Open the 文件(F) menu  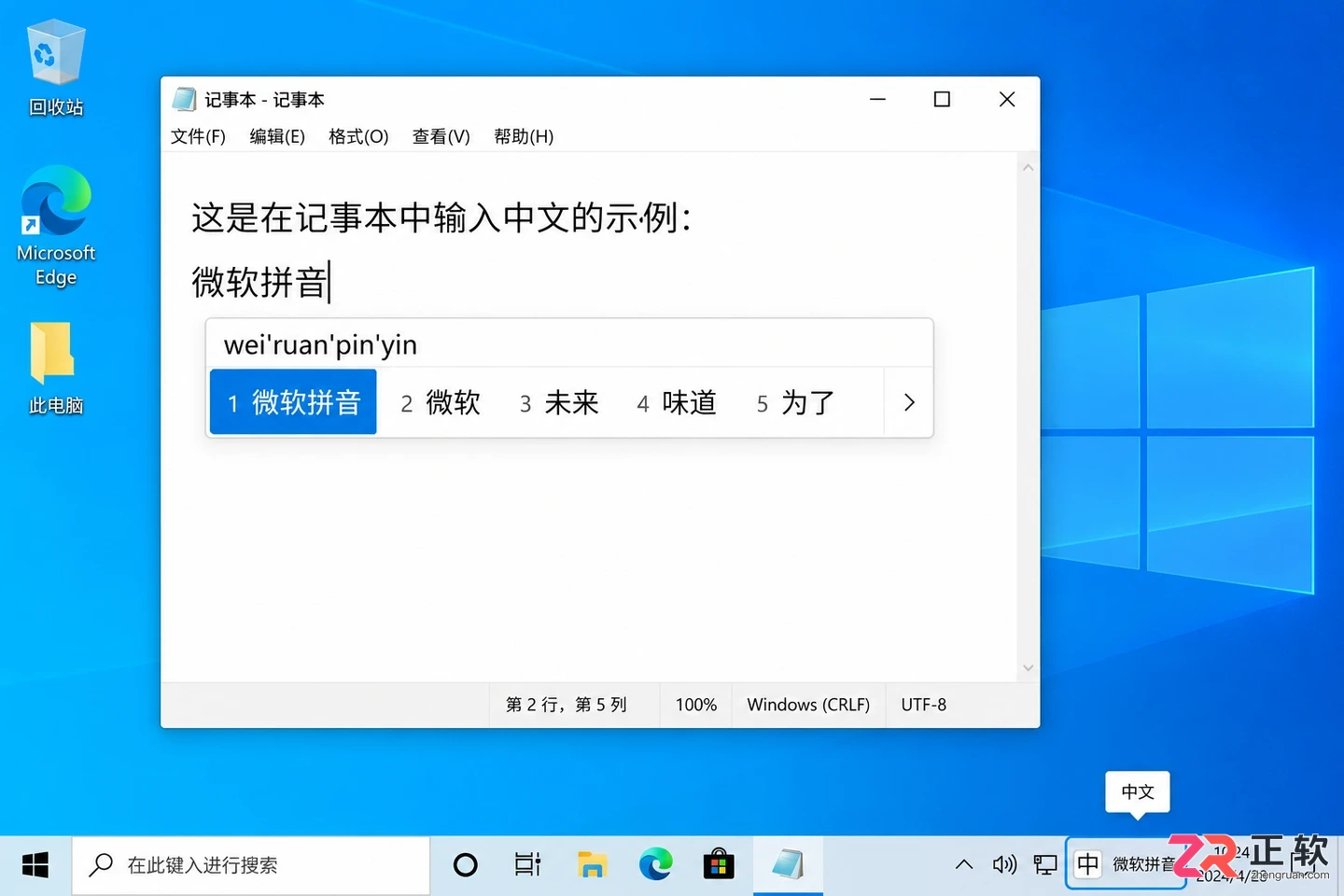tap(198, 137)
